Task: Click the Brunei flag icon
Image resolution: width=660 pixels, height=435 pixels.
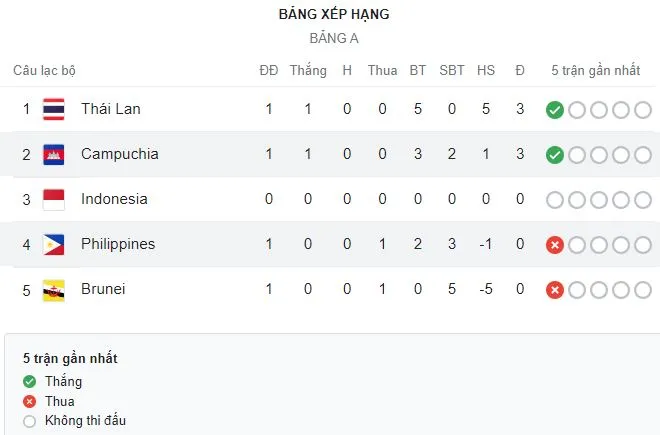Action: [54, 289]
